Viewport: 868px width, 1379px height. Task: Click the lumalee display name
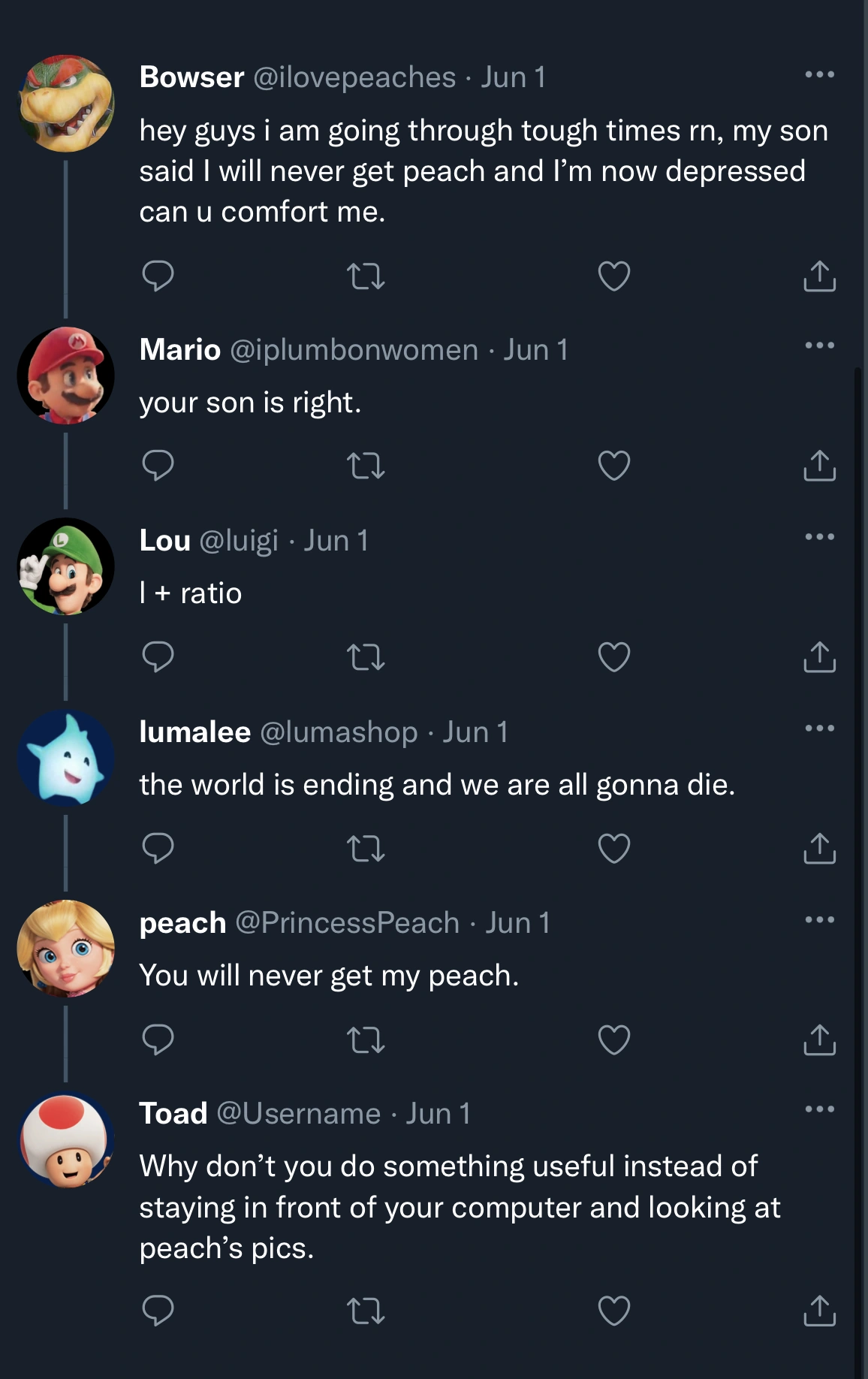194,732
